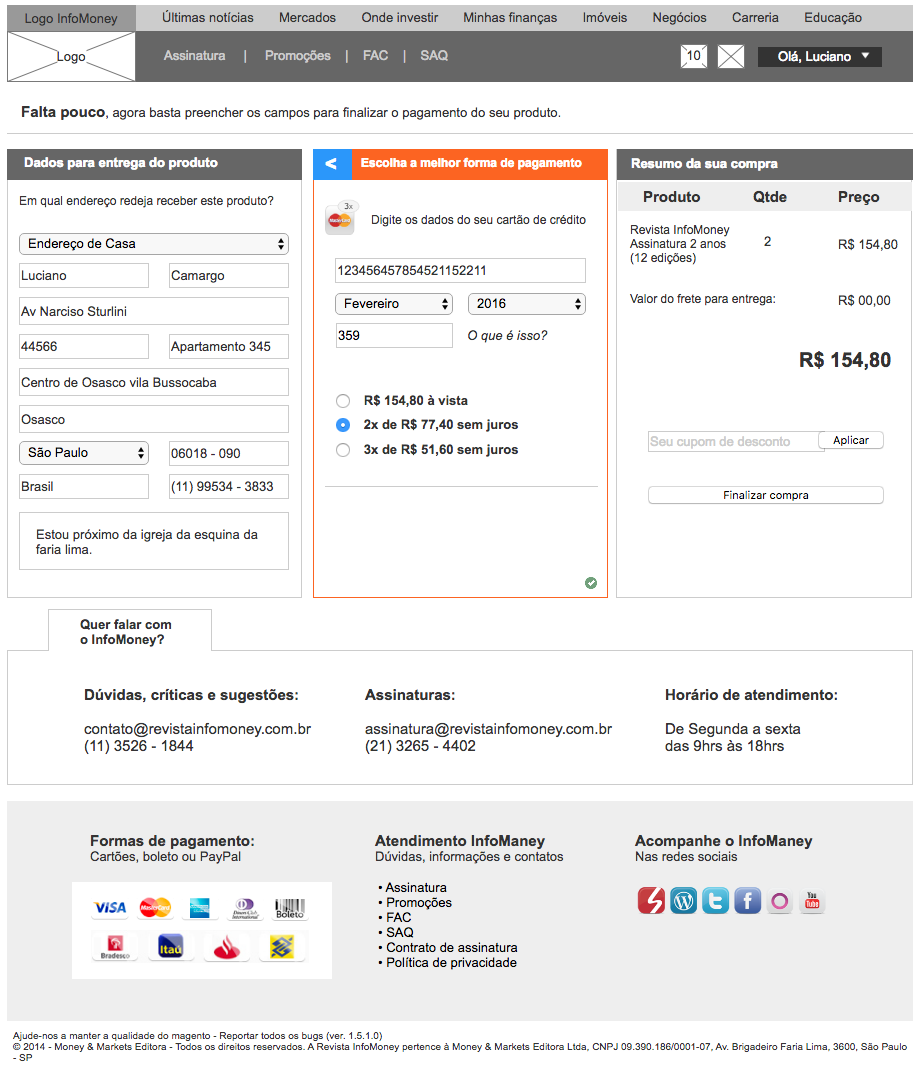Image resolution: width=923 pixels, height=1077 pixels.
Task: Click the Seu cupom de desconto field
Action: click(x=733, y=442)
